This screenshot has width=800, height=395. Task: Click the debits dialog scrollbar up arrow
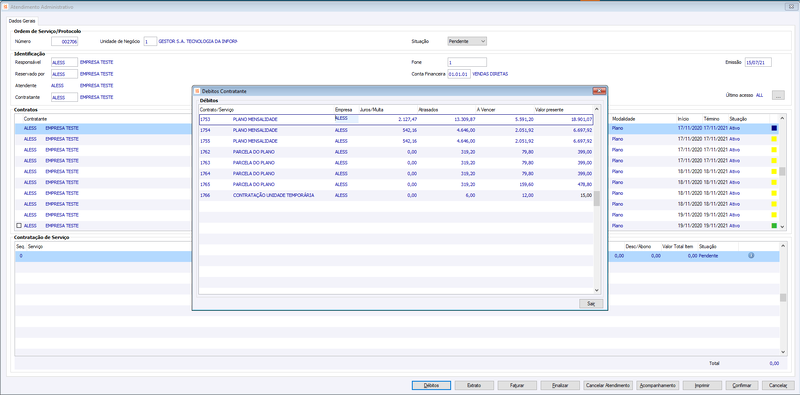point(597,109)
